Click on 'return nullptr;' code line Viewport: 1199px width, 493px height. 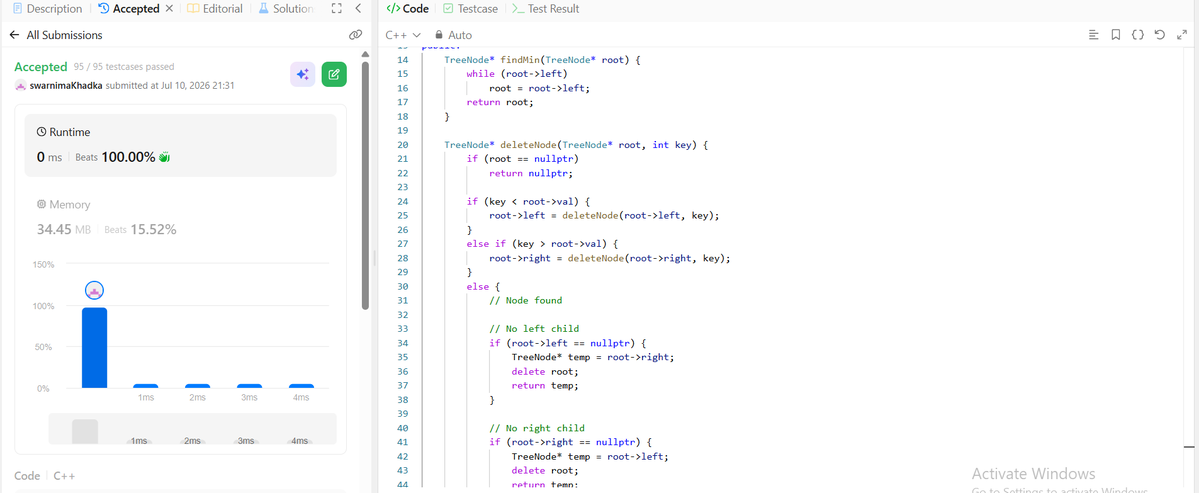pos(531,173)
